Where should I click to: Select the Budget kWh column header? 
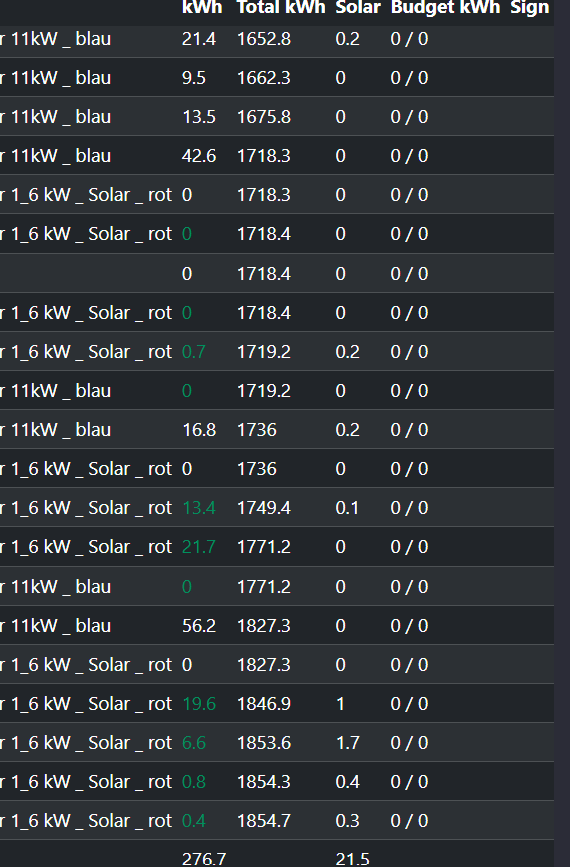click(445, 7)
